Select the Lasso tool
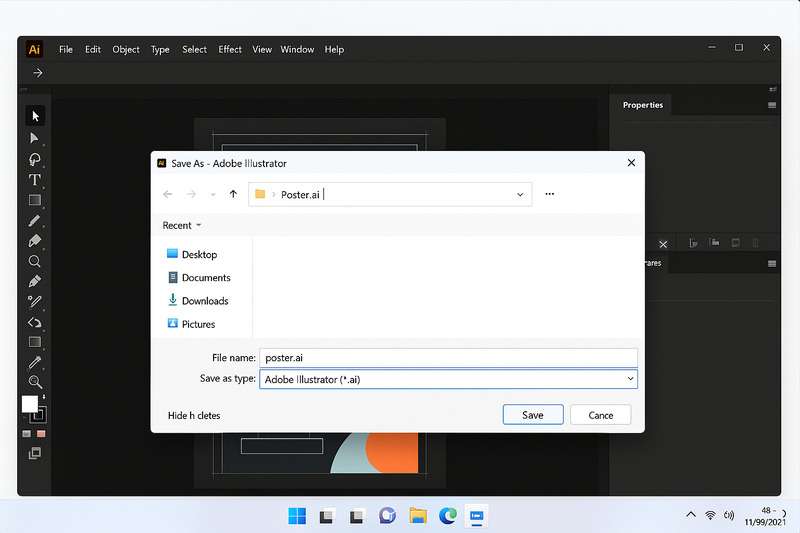 coord(35,159)
